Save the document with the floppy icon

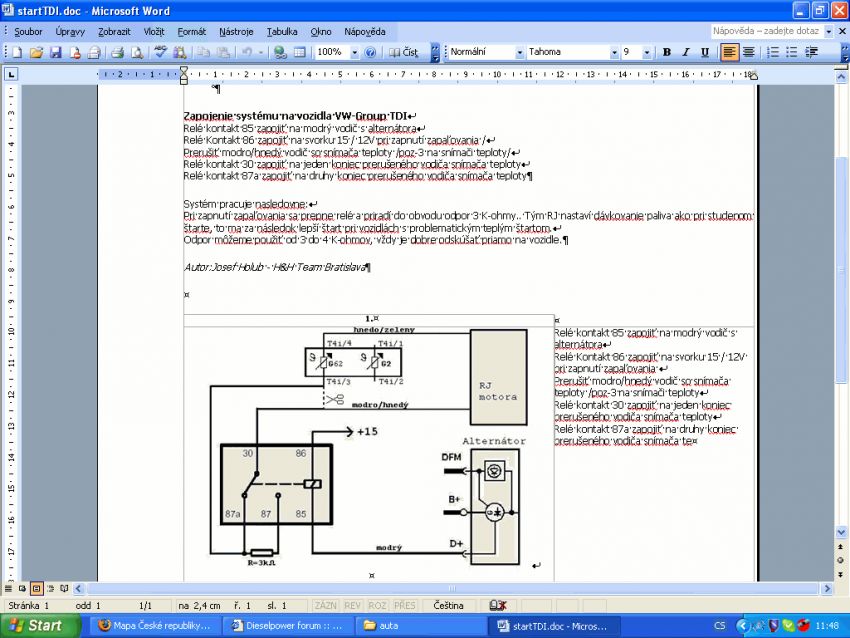click(x=55, y=53)
